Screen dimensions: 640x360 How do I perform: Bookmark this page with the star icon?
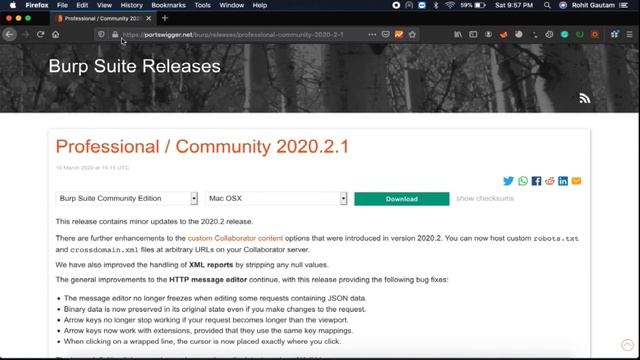tap(412, 35)
